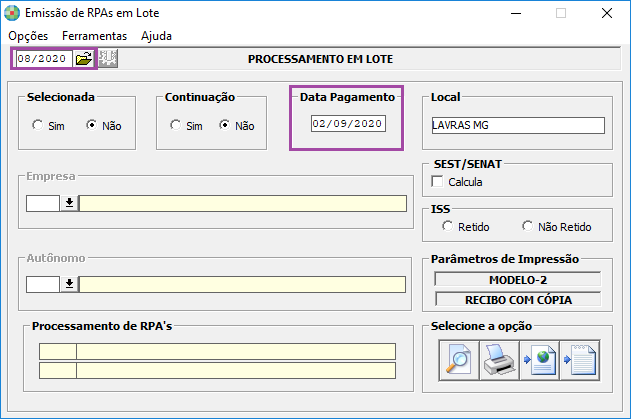631x419 pixels.
Task: Open the Autônomo lookup dropdown arrow
Action: click(69, 284)
